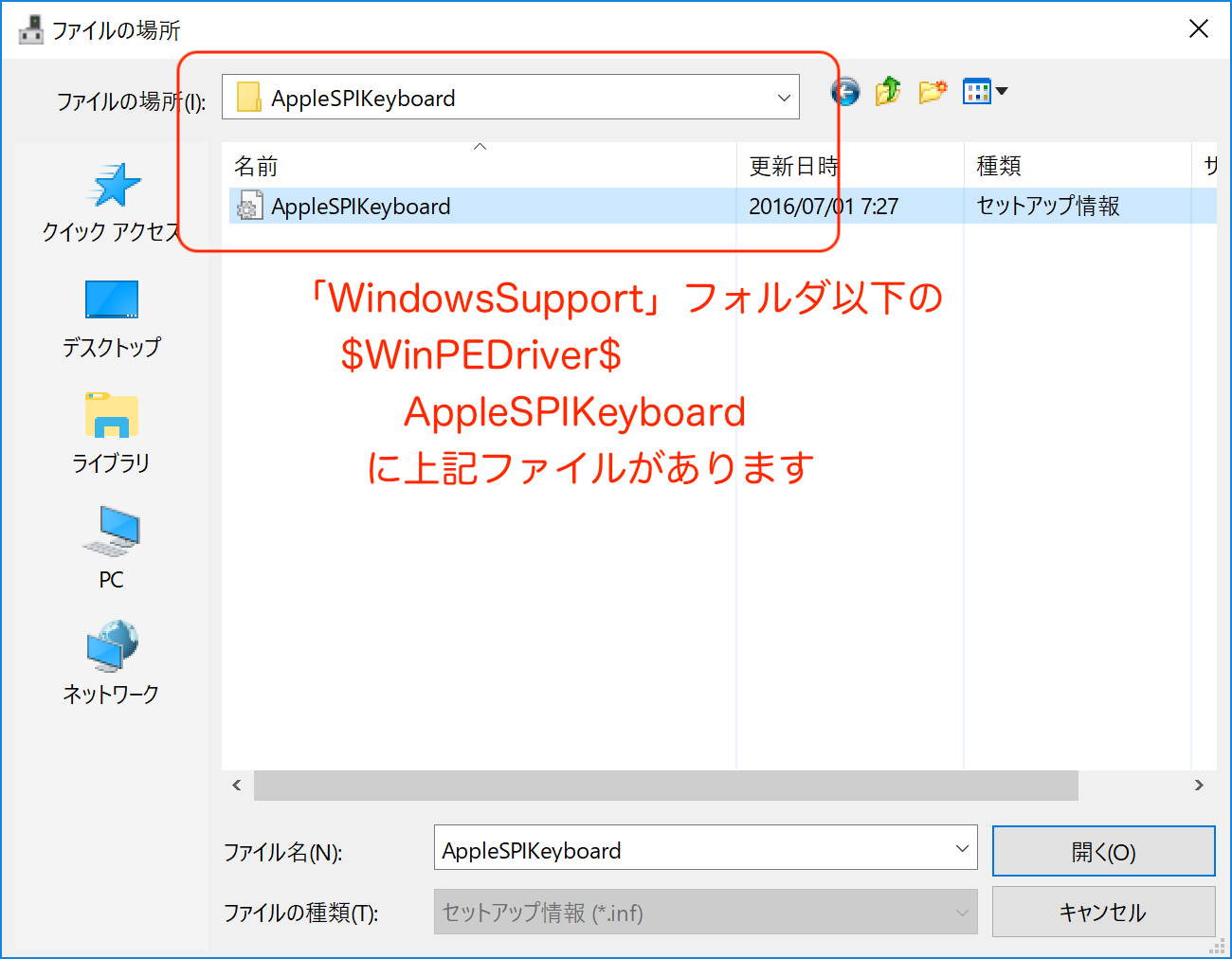Close the ファイルの場所 dialog
This screenshot has height=959, width=1232.
click(x=1199, y=29)
